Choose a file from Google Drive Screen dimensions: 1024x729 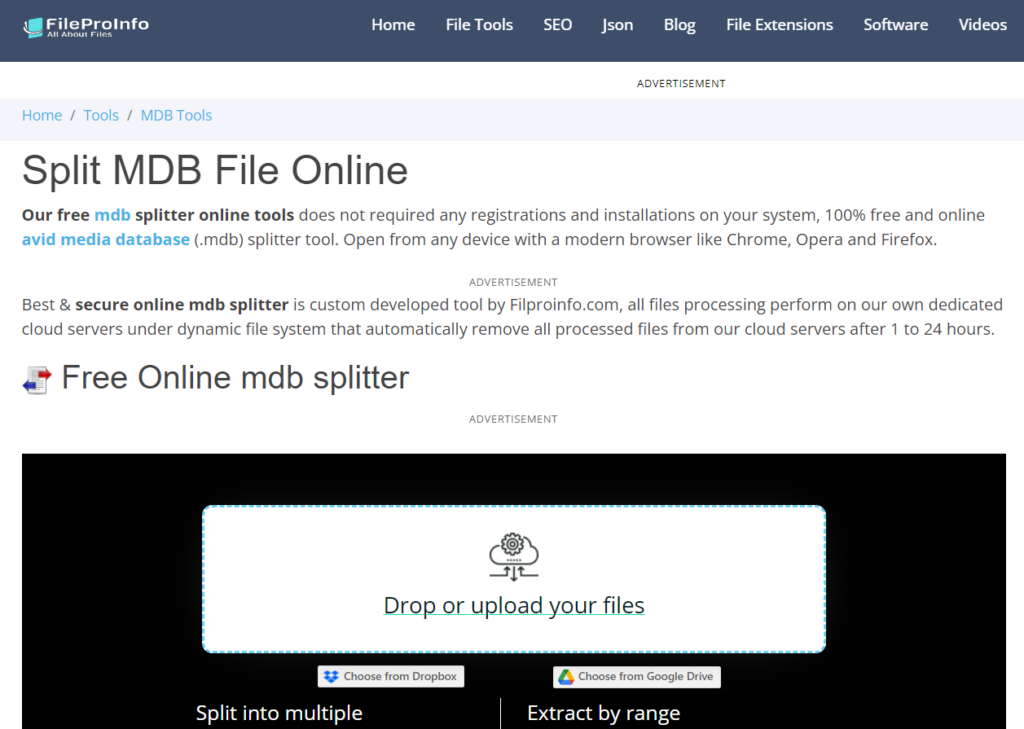636,677
